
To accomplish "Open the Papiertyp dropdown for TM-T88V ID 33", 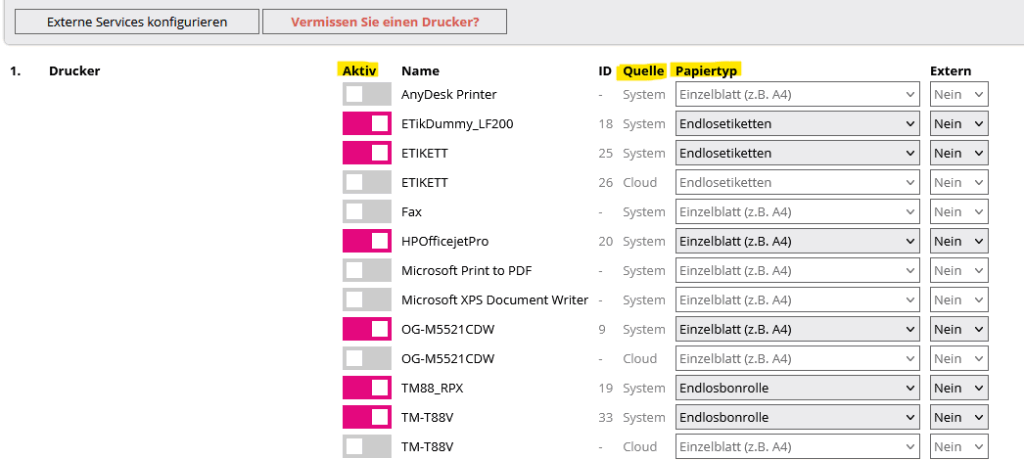I will [x=797, y=417].
